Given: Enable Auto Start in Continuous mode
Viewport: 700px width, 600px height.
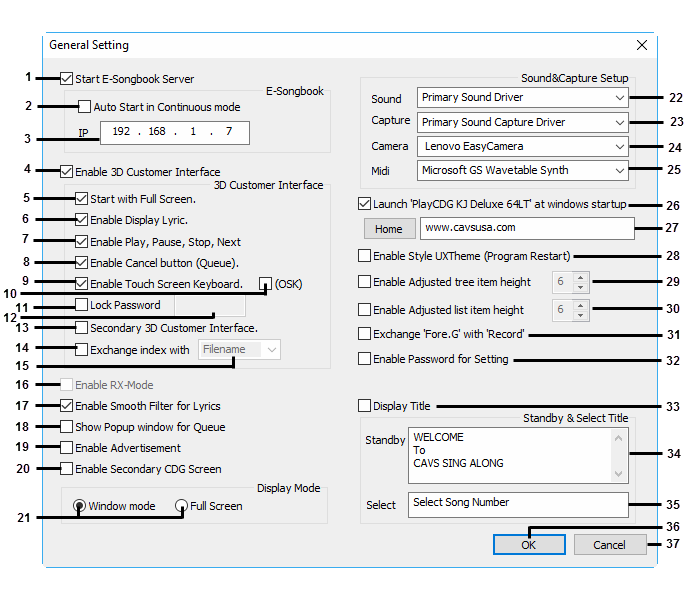Looking at the screenshot, I should click(x=85, y=107).
